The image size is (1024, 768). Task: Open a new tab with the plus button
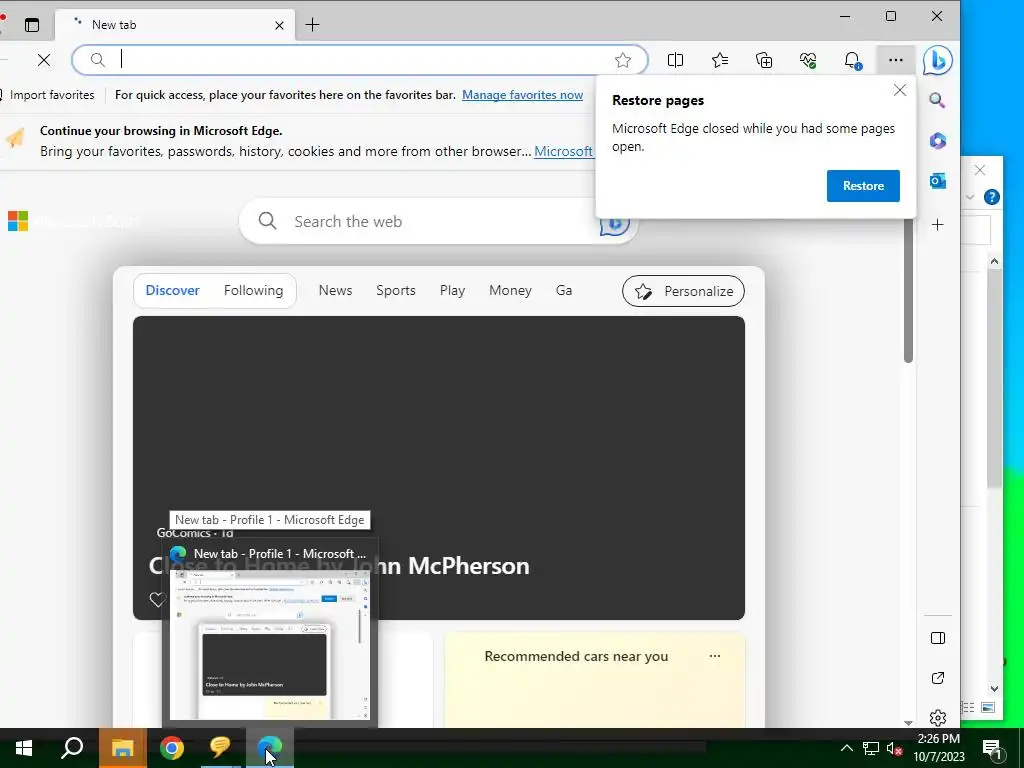coord(312,25)
